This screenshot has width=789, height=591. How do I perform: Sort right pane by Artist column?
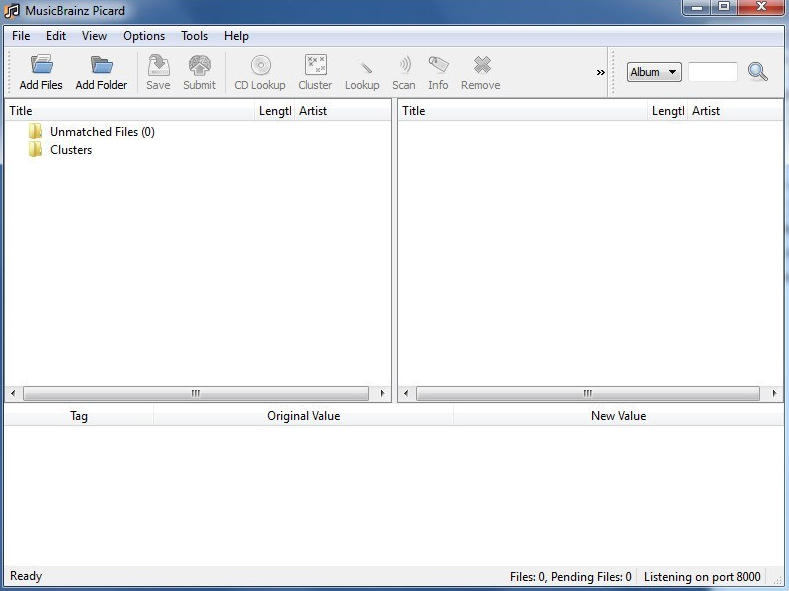pos(735,111)
